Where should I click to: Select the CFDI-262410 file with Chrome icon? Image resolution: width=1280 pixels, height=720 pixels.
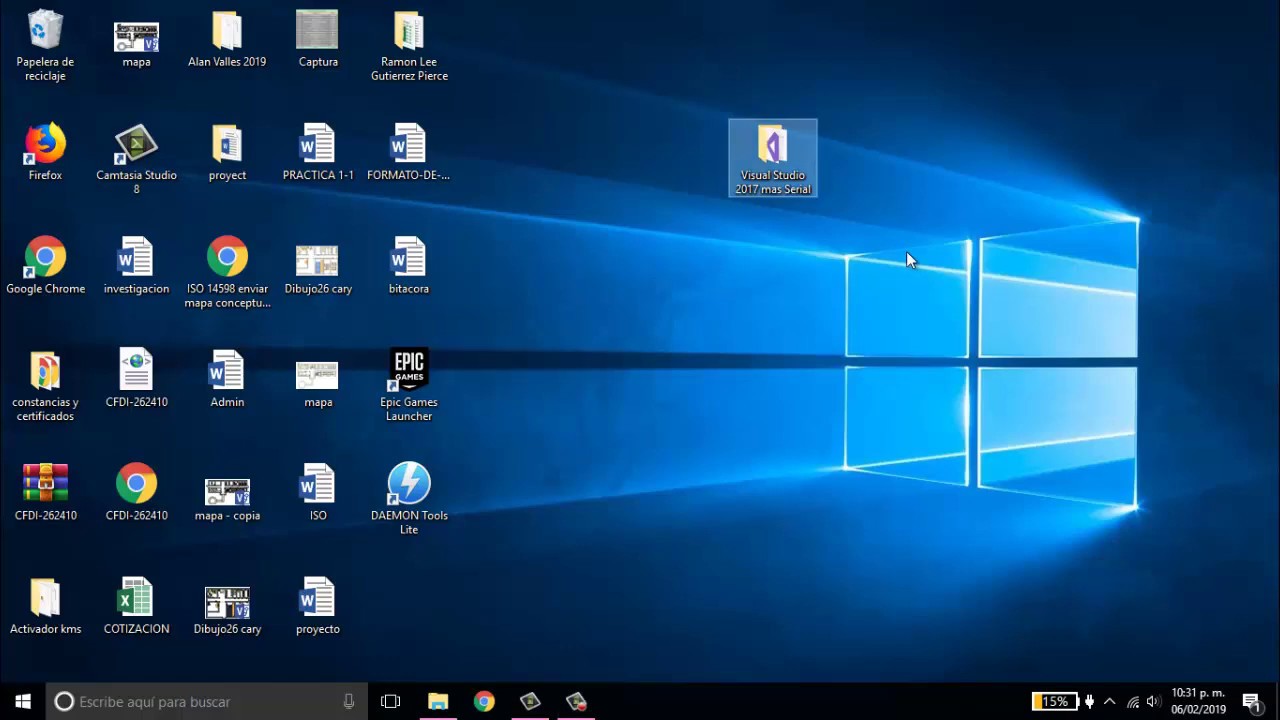[136, 493]
